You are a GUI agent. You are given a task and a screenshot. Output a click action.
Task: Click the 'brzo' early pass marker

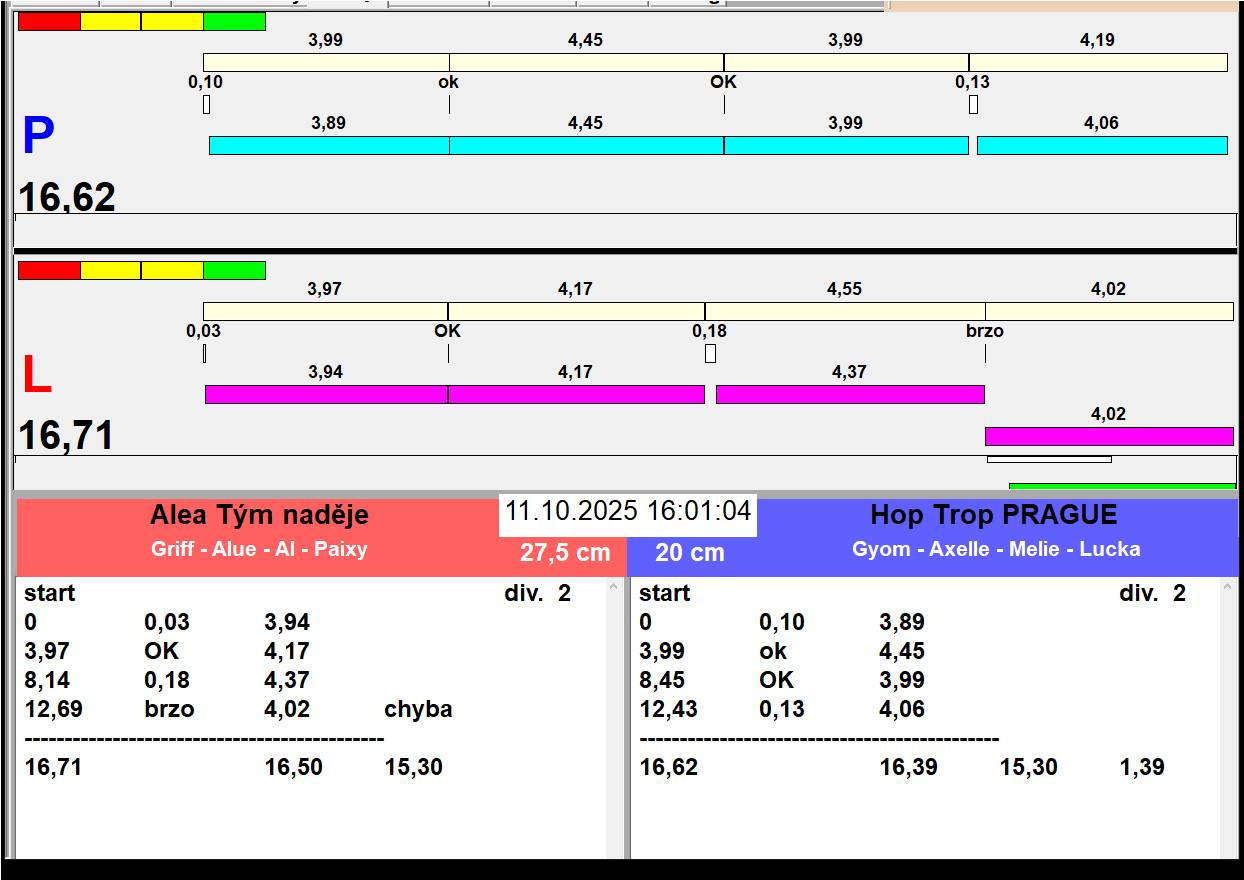985,331
